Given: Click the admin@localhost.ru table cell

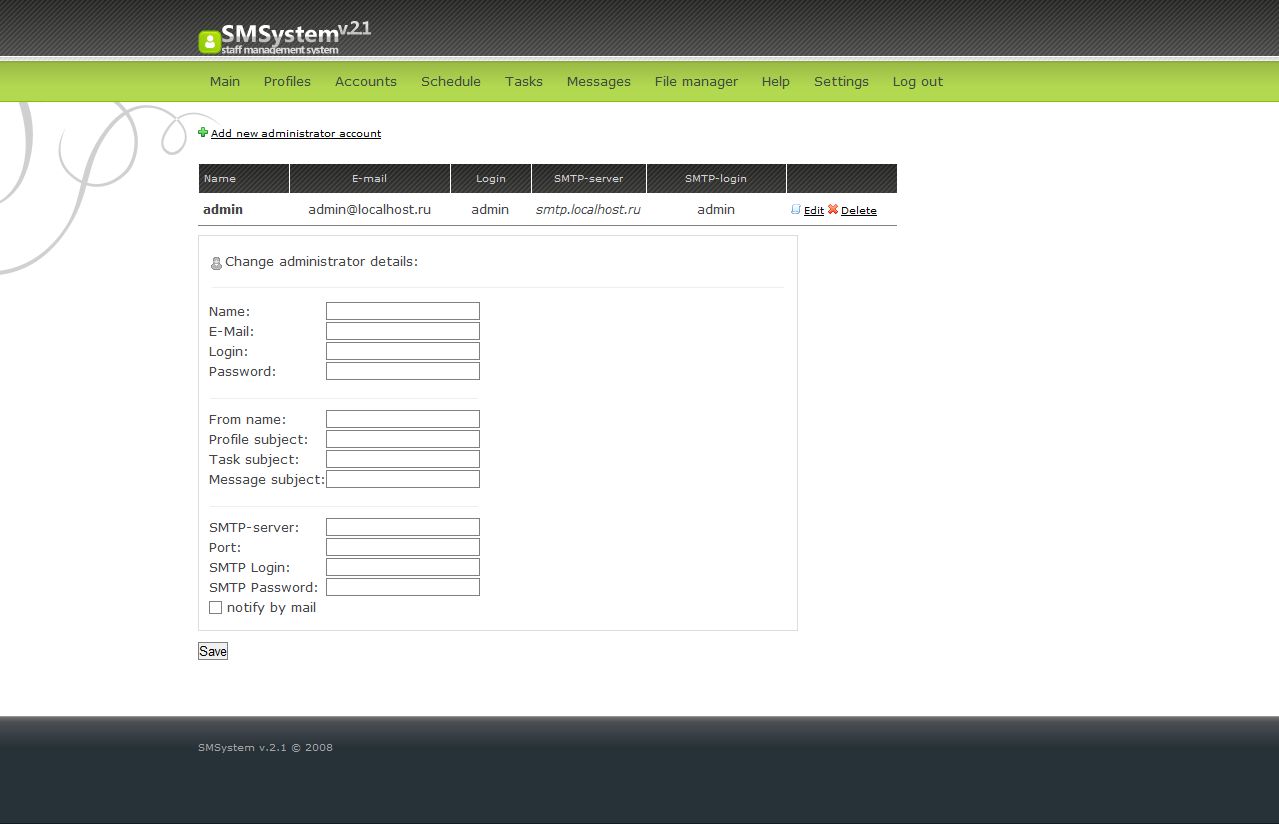Looking at the screenshot, I should pyautogui.click(x=370, y=210).
